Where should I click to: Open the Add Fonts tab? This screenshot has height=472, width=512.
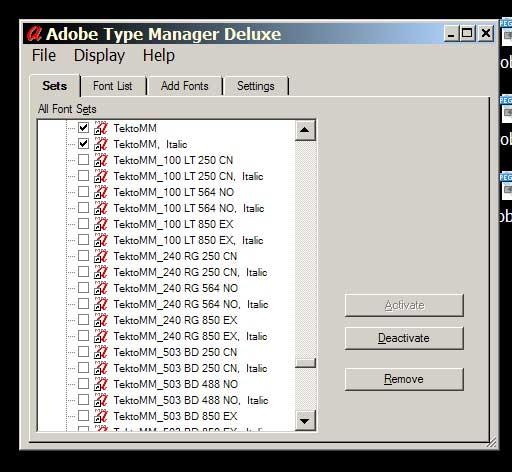click(185, 86)
